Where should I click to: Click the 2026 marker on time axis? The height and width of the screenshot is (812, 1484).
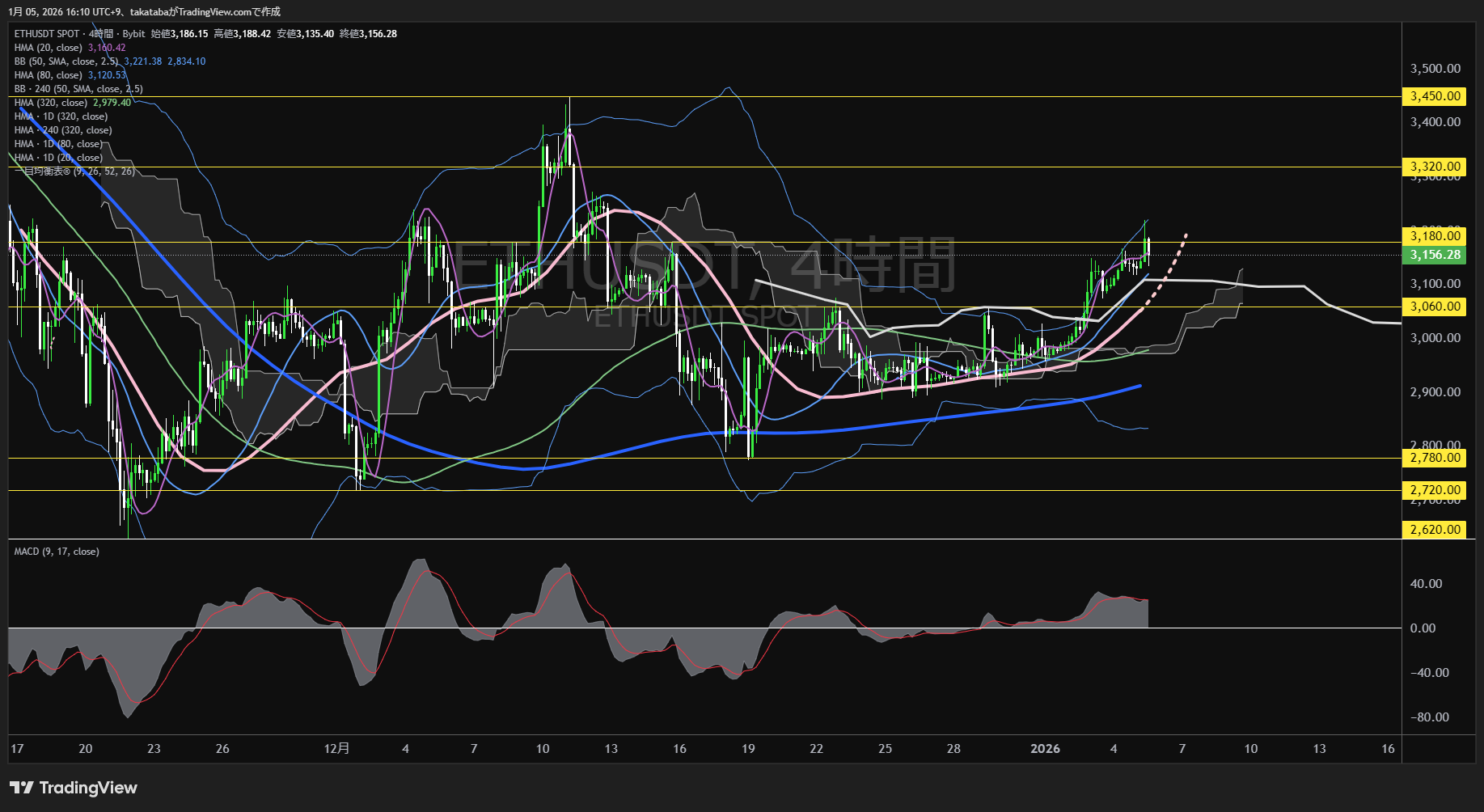[x=1045, y=749]
